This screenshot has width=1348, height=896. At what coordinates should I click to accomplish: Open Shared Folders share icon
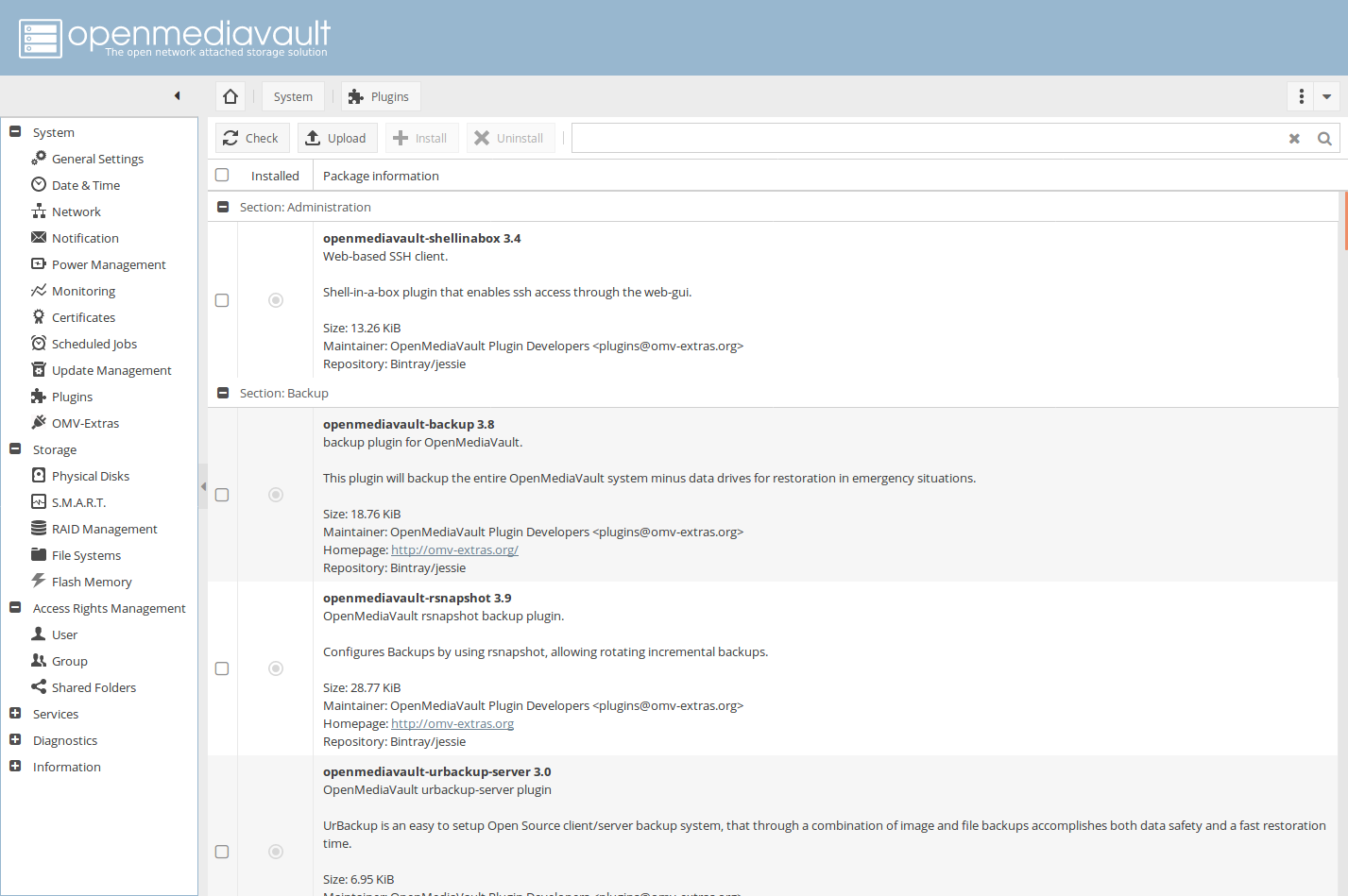pyautogui.click(x=39, y=686)
